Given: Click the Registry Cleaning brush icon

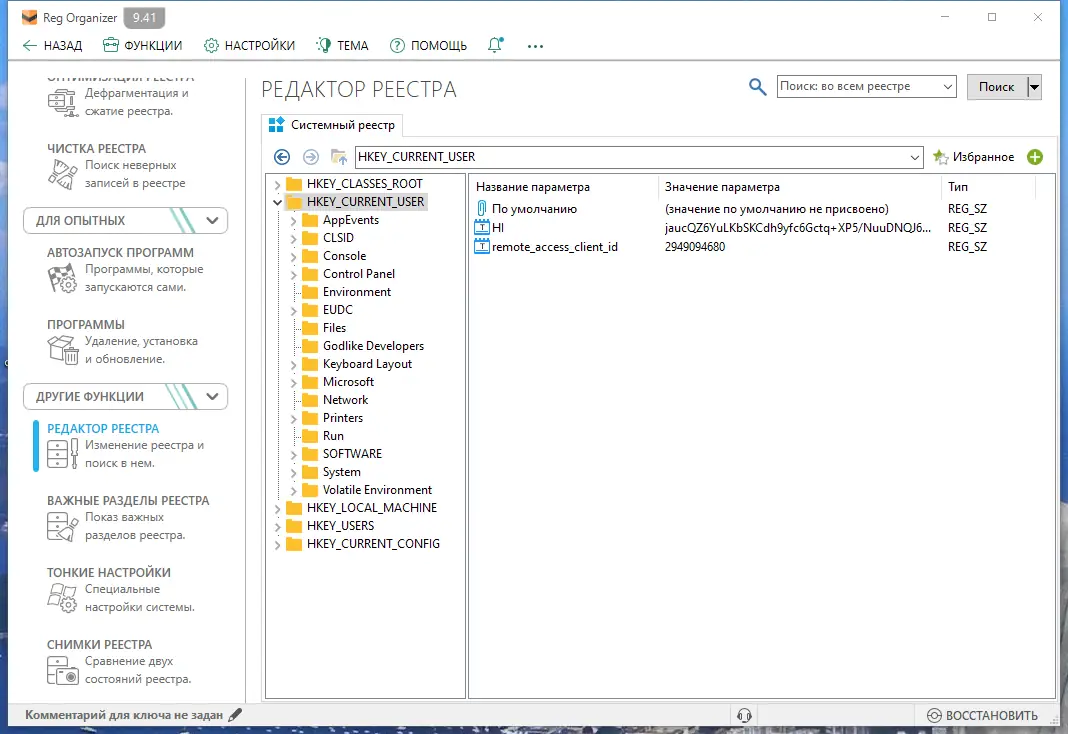Looking at the screenshot, I should [x=63, y=174].
